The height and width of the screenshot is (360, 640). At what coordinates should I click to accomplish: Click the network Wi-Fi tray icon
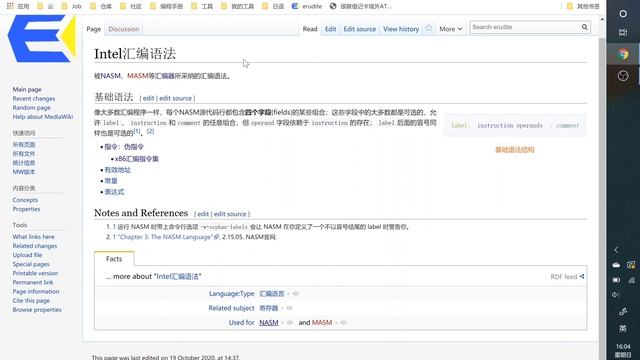(631, 280)
